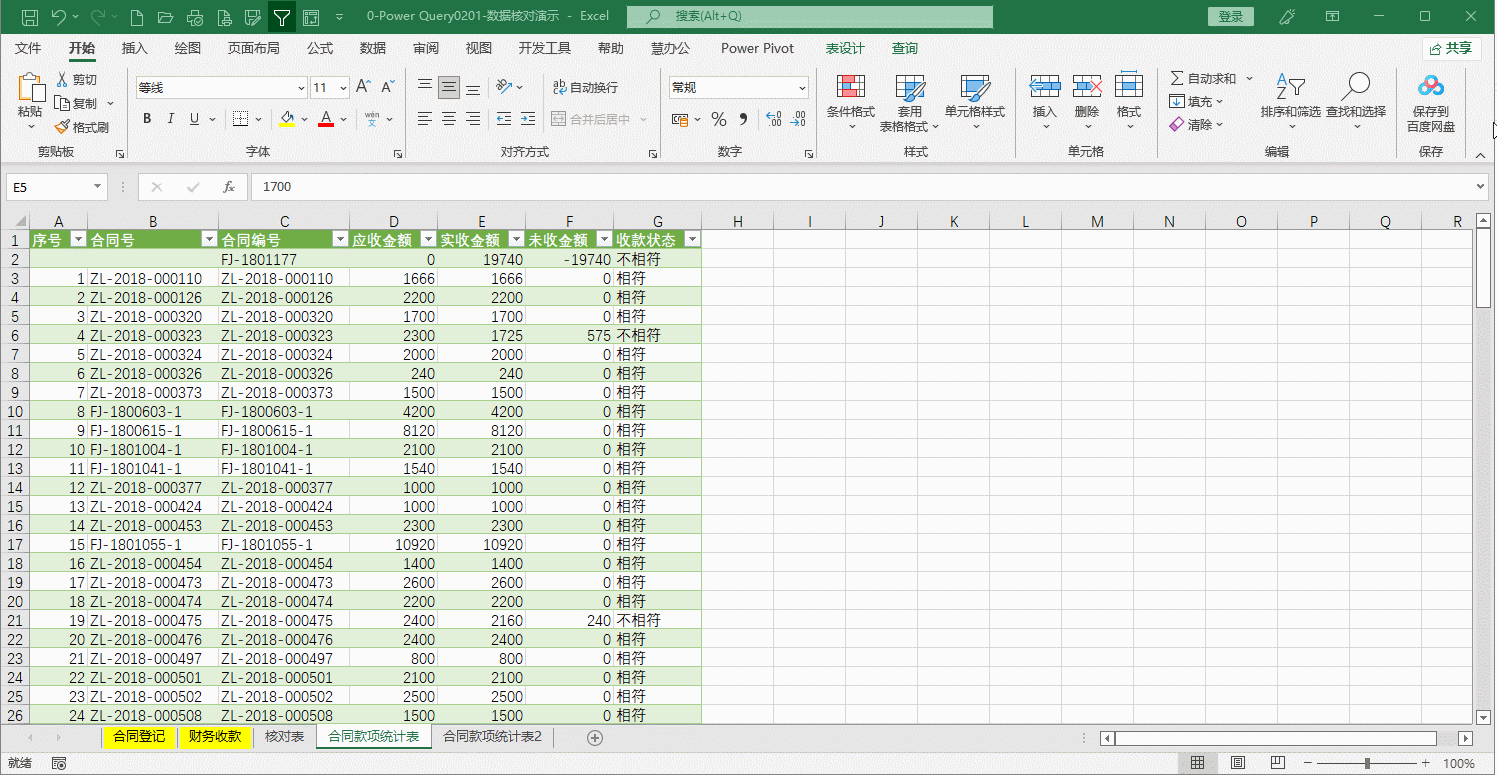Open filter dropdown for 合同号 column
Image resolution: width=1497 pixels, height=775 pixels.
pos(209,240)
